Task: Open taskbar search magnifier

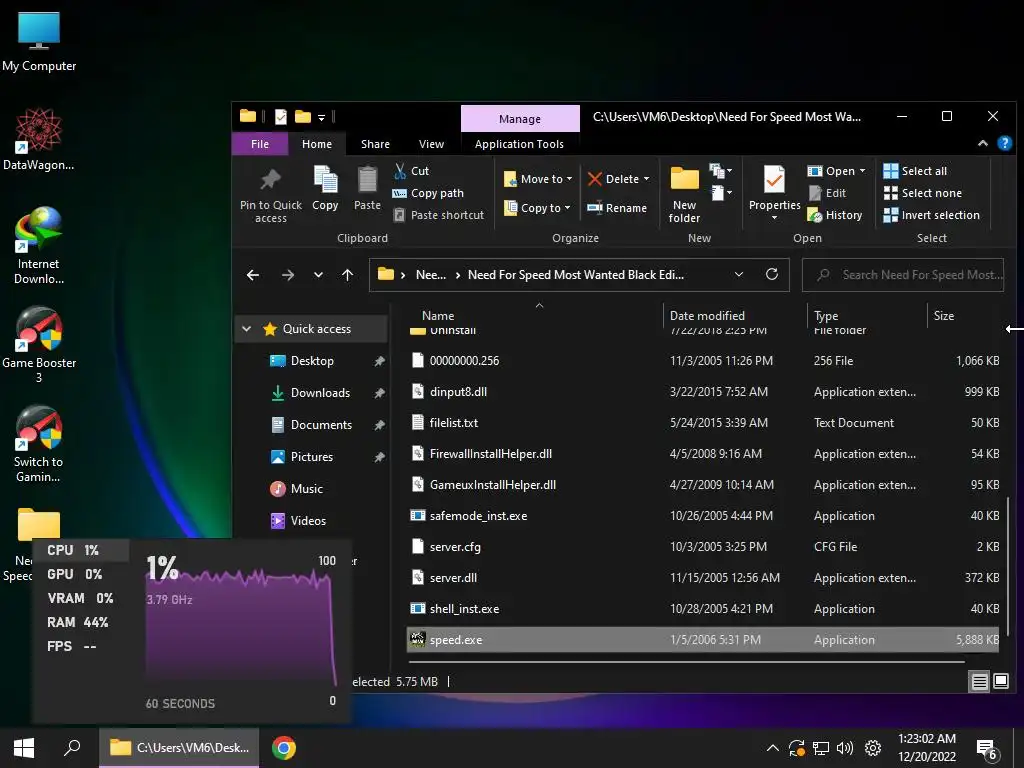Action: pyautogui.click(x=72, y=748)
